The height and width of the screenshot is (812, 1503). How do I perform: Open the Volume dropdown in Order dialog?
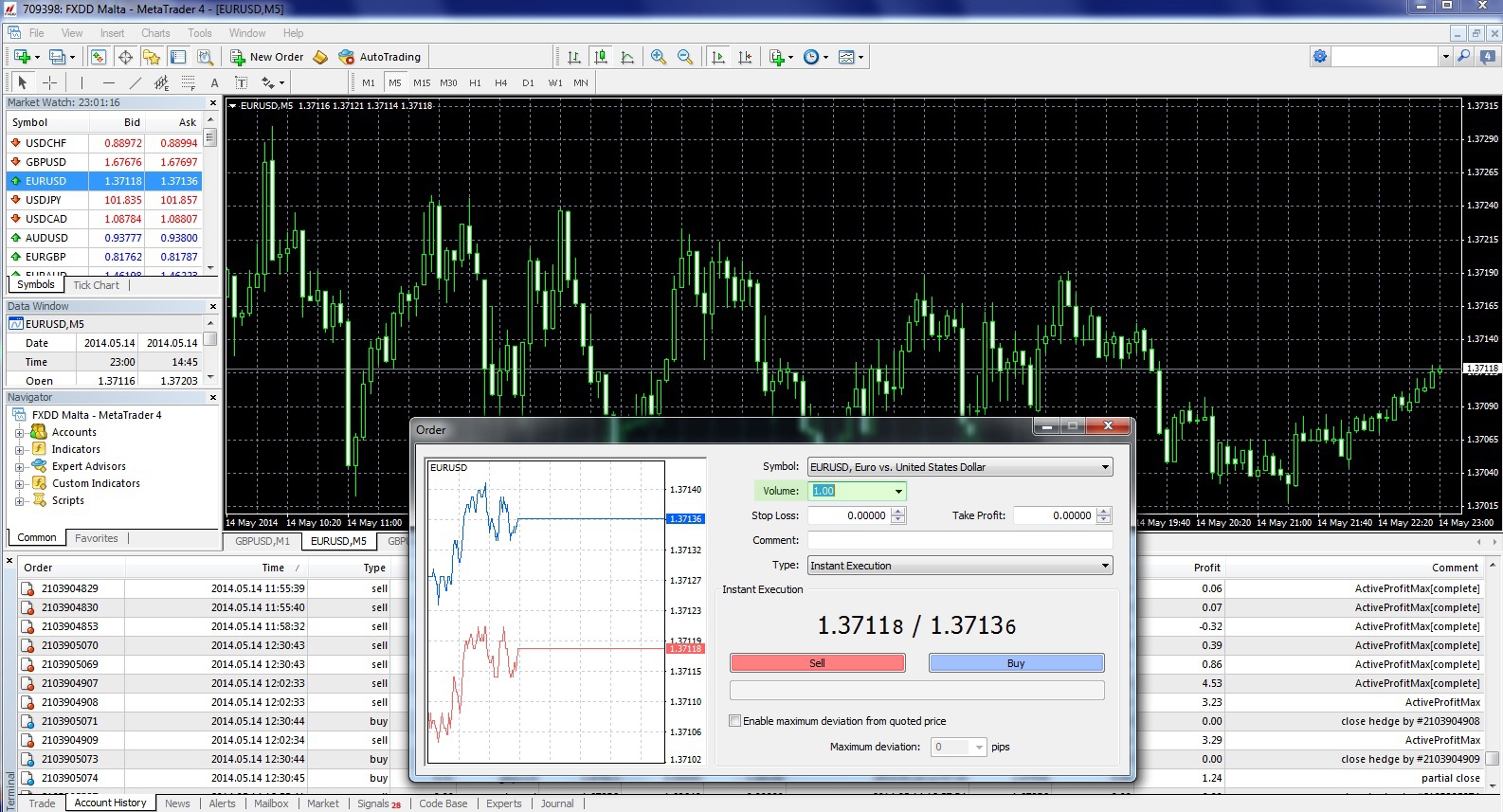coord(898,491)
